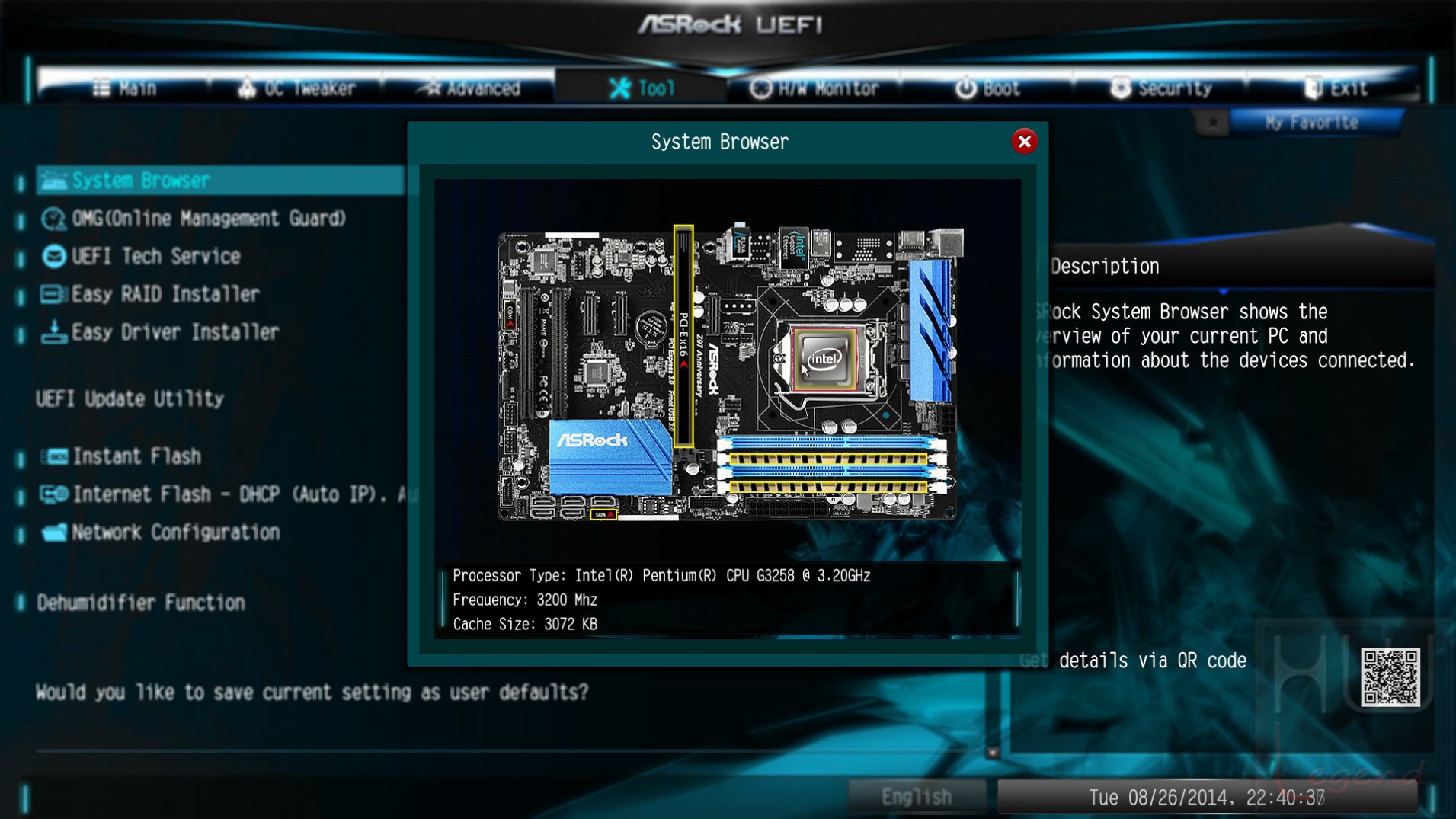Click the Tool tab wrench icon
The width and height of the screenshot is (1456, 819).
click(619, 88)
